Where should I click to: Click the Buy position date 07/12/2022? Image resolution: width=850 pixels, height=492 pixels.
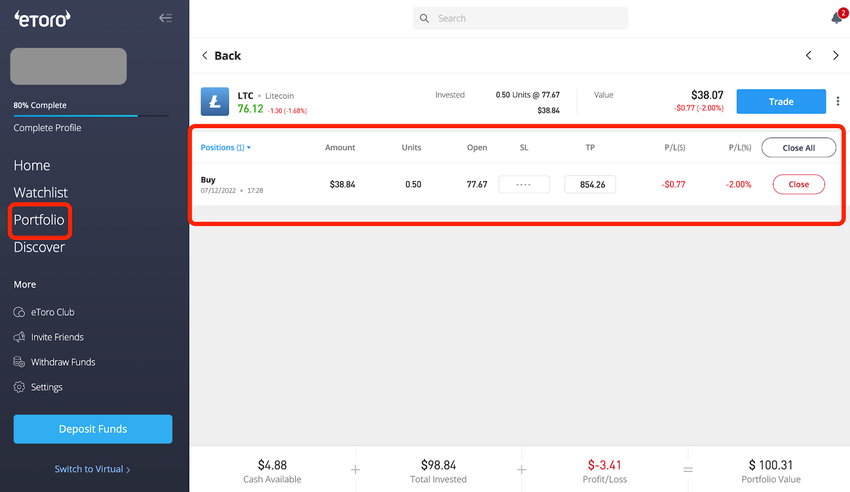point(218,191)
